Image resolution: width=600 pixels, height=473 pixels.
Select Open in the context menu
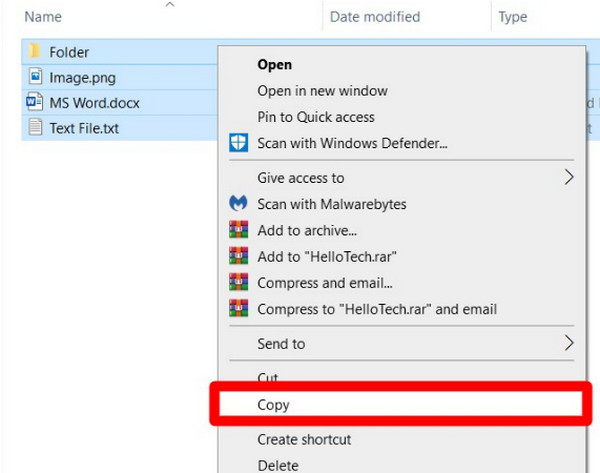275,65
